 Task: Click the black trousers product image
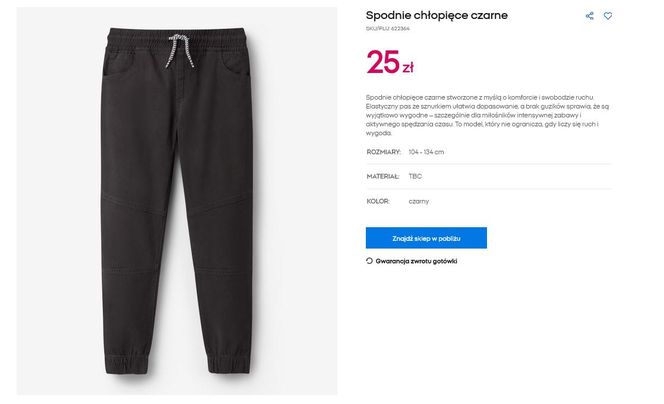click(x=177, y=201)
